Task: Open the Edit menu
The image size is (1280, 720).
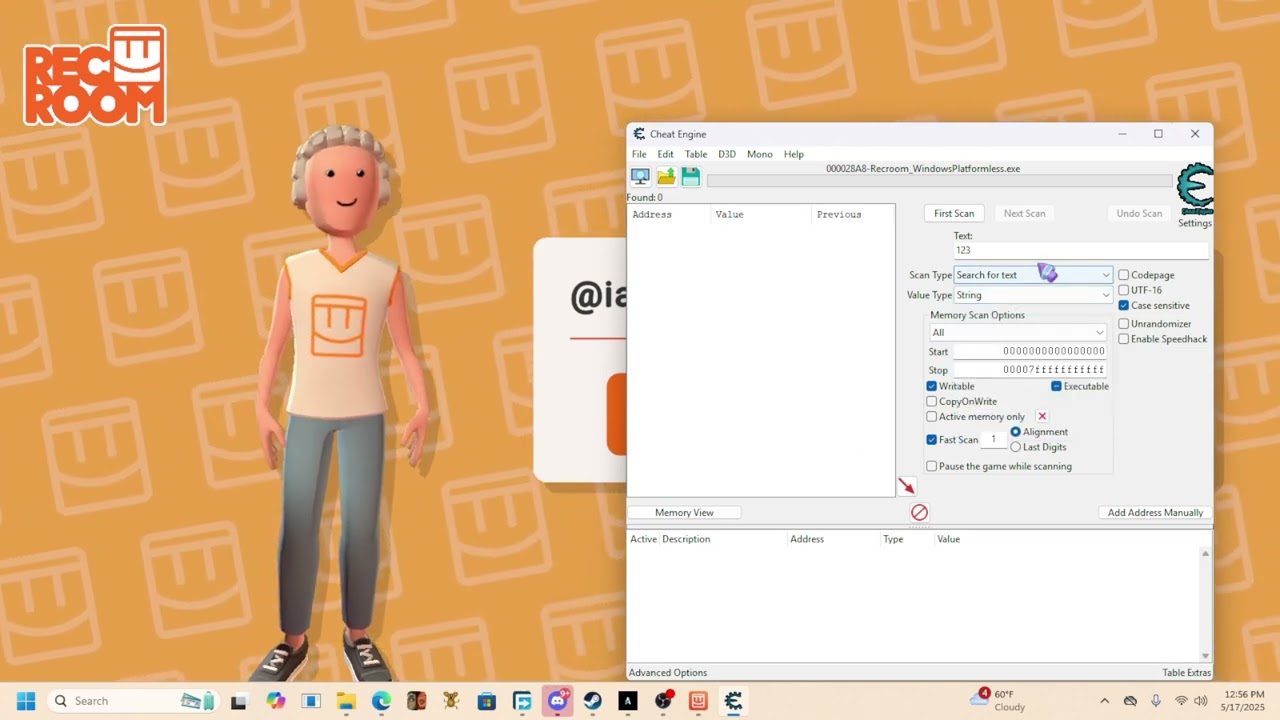Action: point(665,154)
